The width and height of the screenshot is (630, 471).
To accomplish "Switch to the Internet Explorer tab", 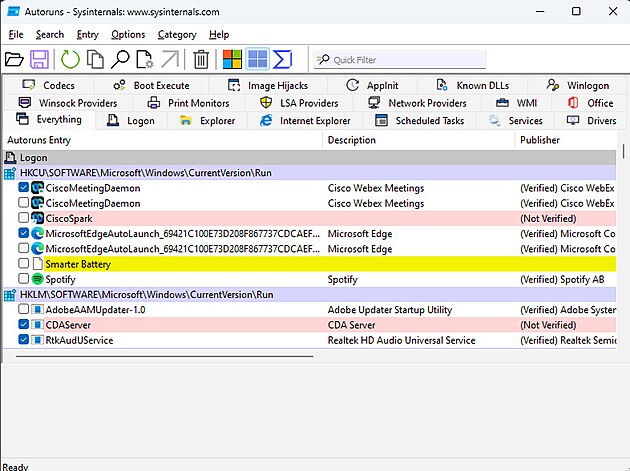I will [x=305, y=121].
